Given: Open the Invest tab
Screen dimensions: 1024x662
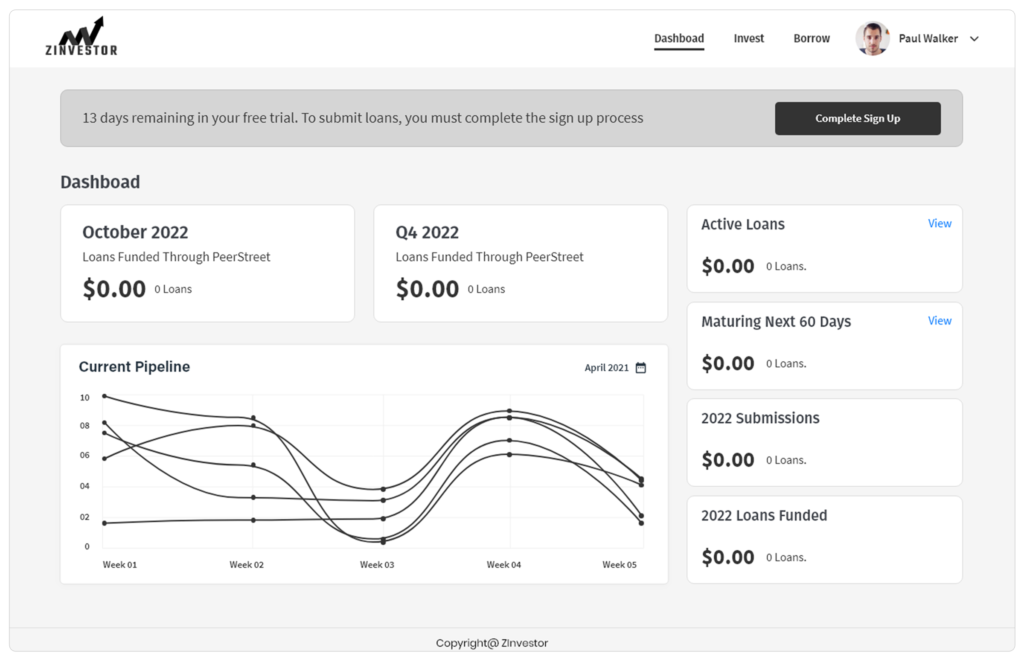Looking at the screenshot, I should coord(748,39).
